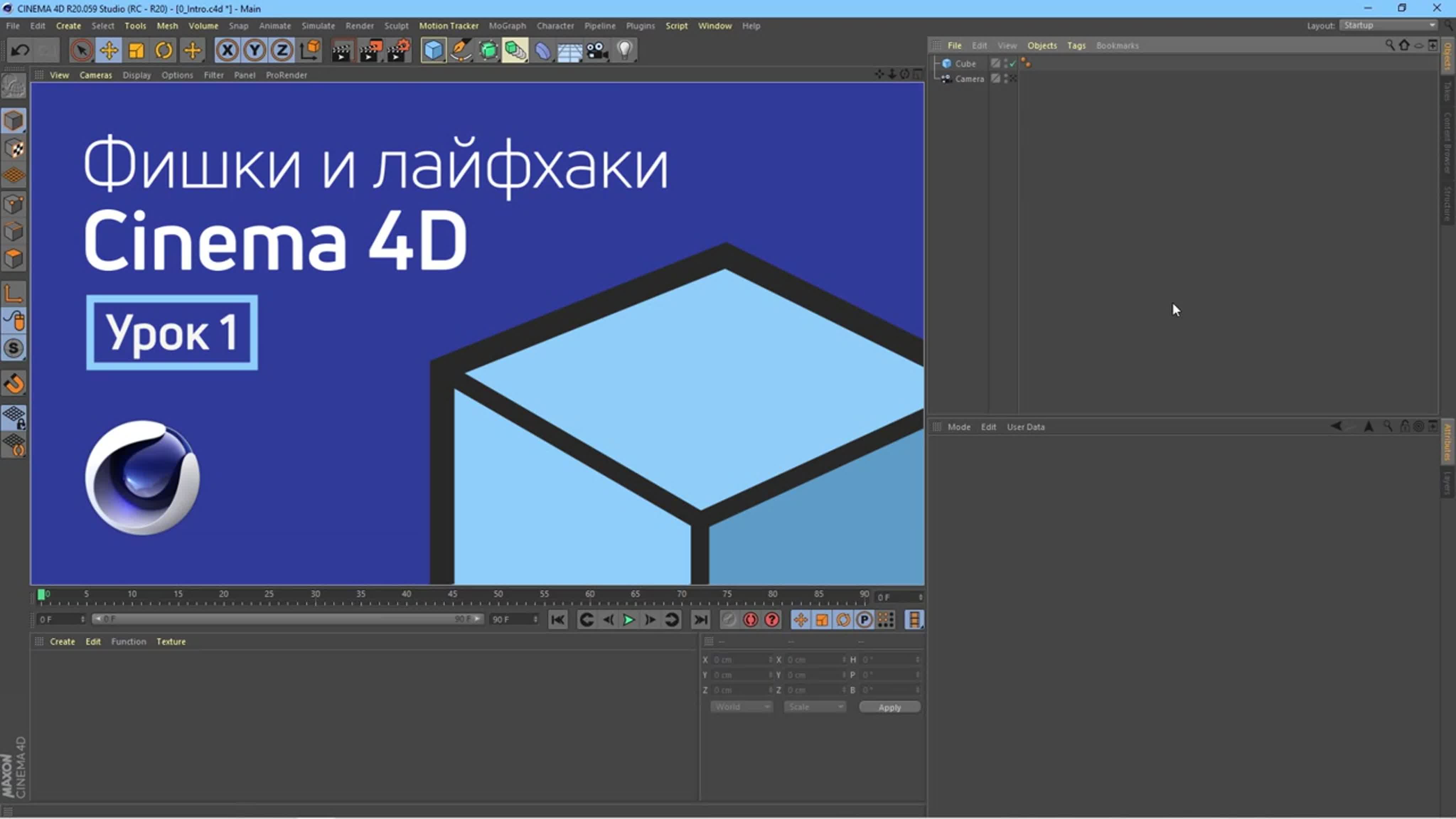Go to end of animation
Viewport: 1456px width, 819px height.
[700, 620]
